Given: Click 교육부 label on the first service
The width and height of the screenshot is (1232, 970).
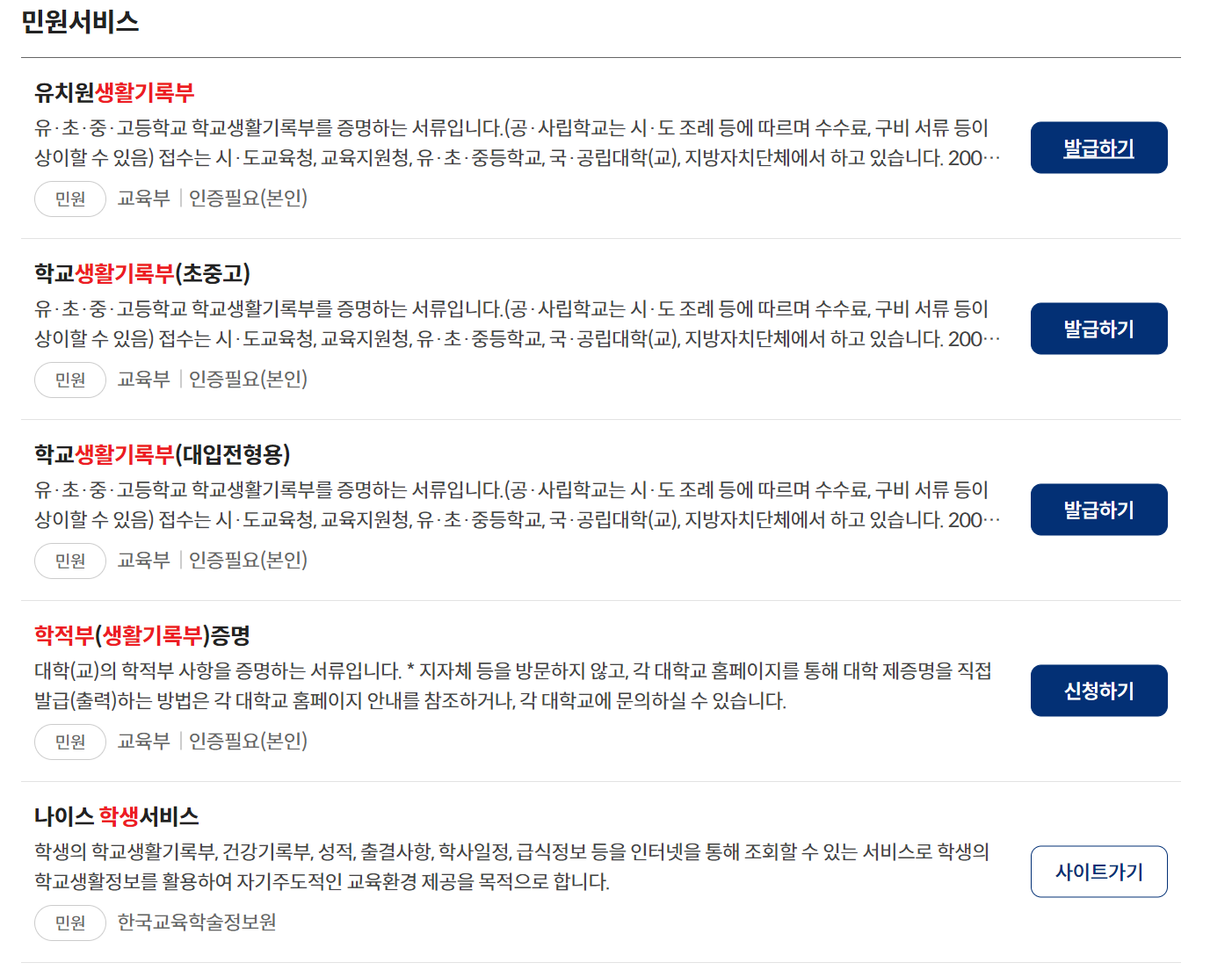Looking at the screenshot, I should pos(143,199).
